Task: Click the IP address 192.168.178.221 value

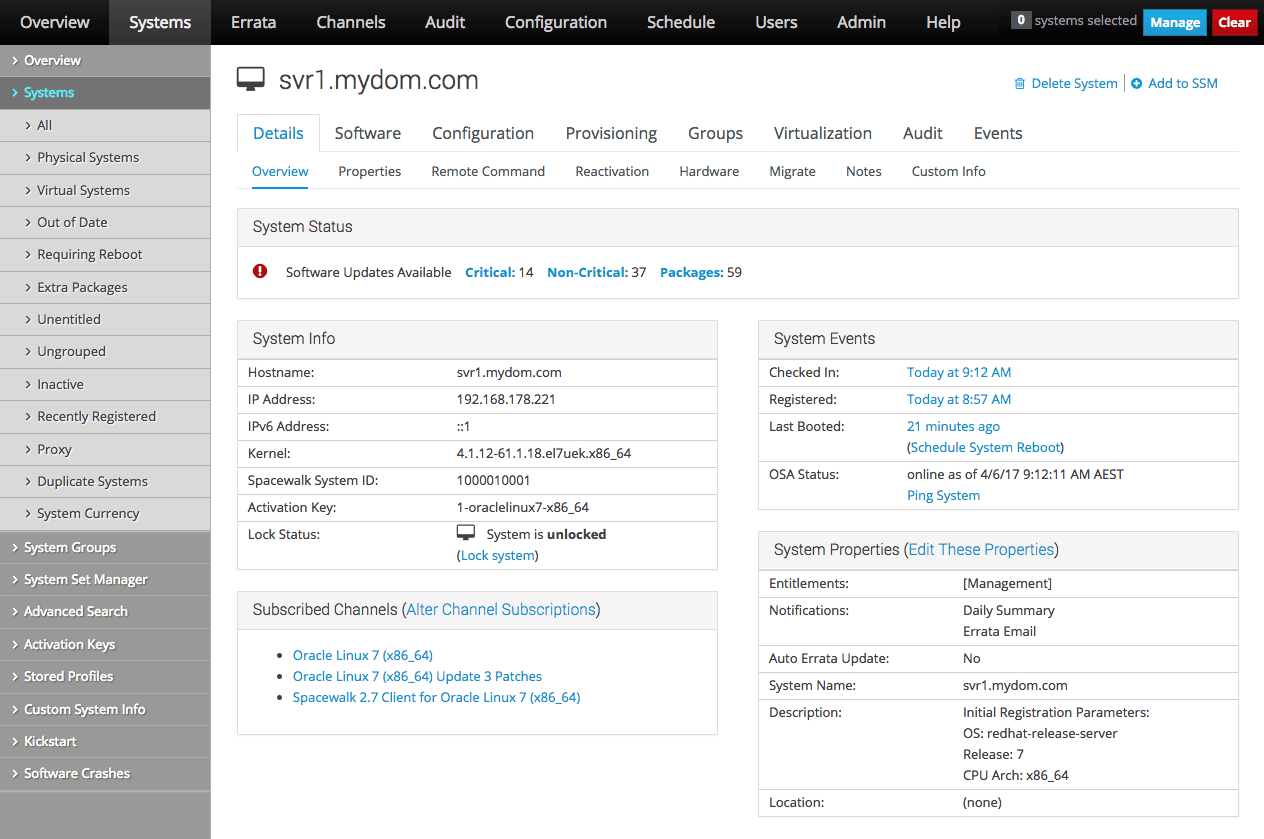Action: point(506,399)
